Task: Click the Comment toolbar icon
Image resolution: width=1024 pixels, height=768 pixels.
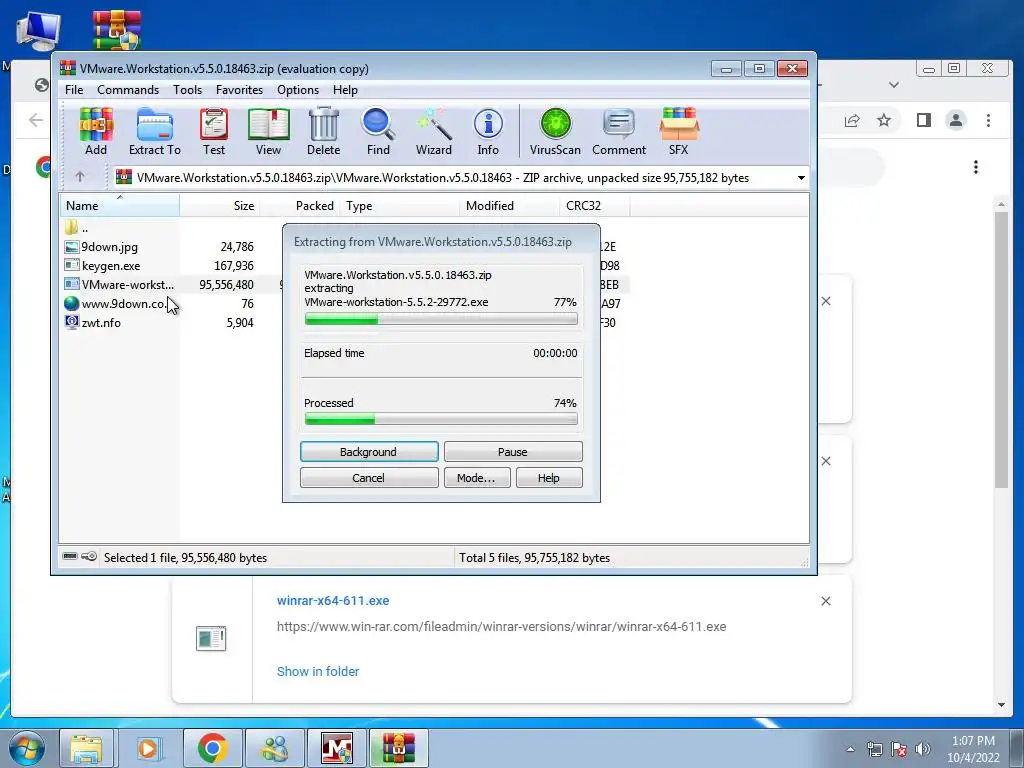Action: [x=618, y=131]
